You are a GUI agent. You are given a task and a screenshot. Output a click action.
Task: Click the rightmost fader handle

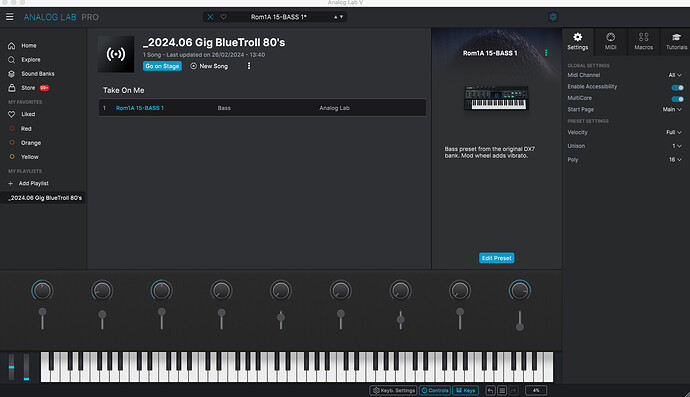click(520, 327)
